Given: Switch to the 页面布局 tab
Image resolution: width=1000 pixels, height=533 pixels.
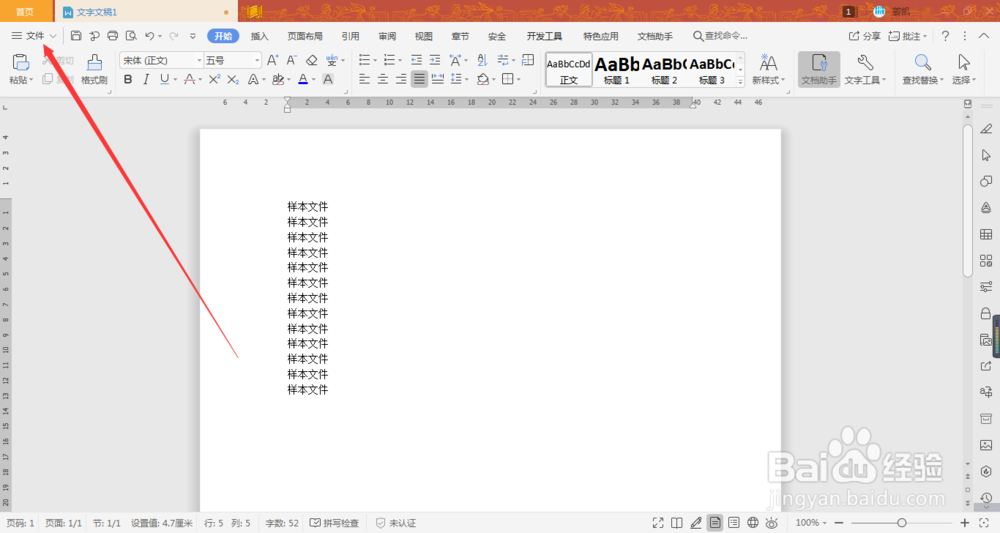Looking at the screenshot, I should tap(305, 36).
